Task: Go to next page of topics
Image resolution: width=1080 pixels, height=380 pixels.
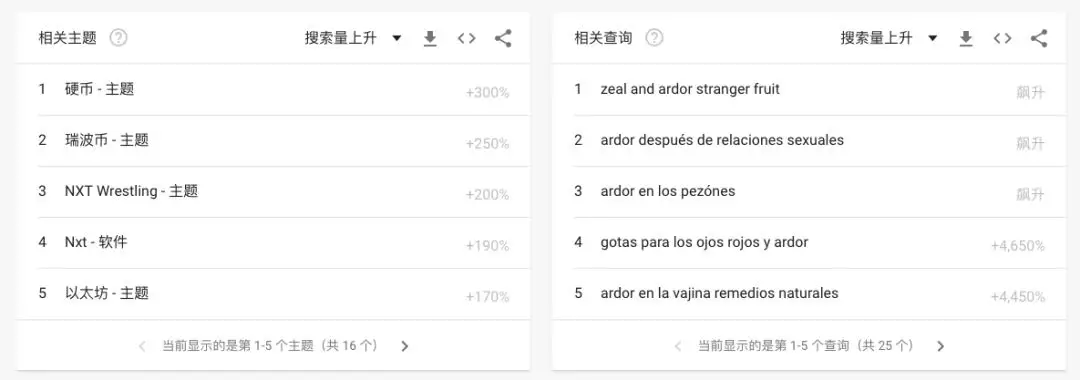Action: [x=405, y=346]
